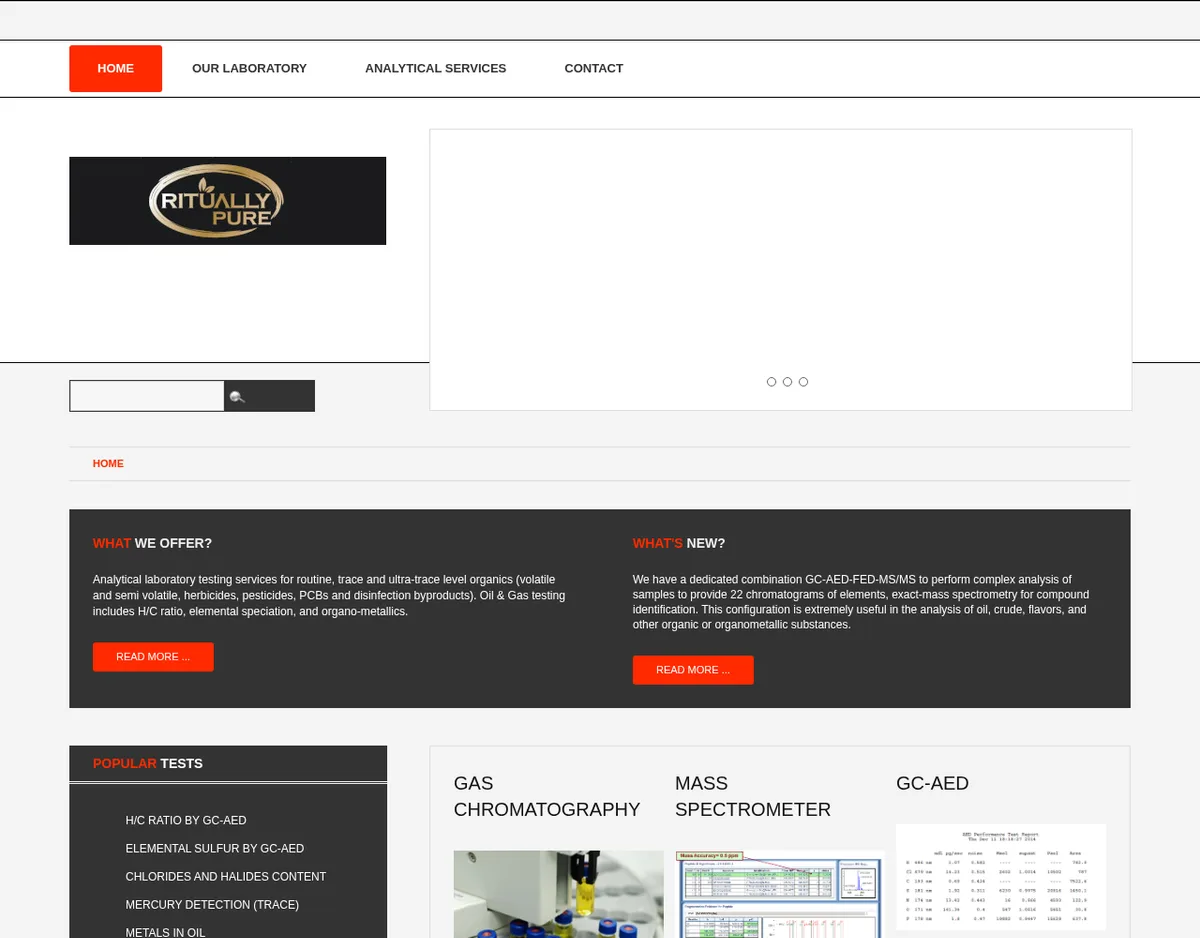Open the gas chromatography vial thumbnail
This screenshot has width=1200, height=938.
tap(559, 894)
